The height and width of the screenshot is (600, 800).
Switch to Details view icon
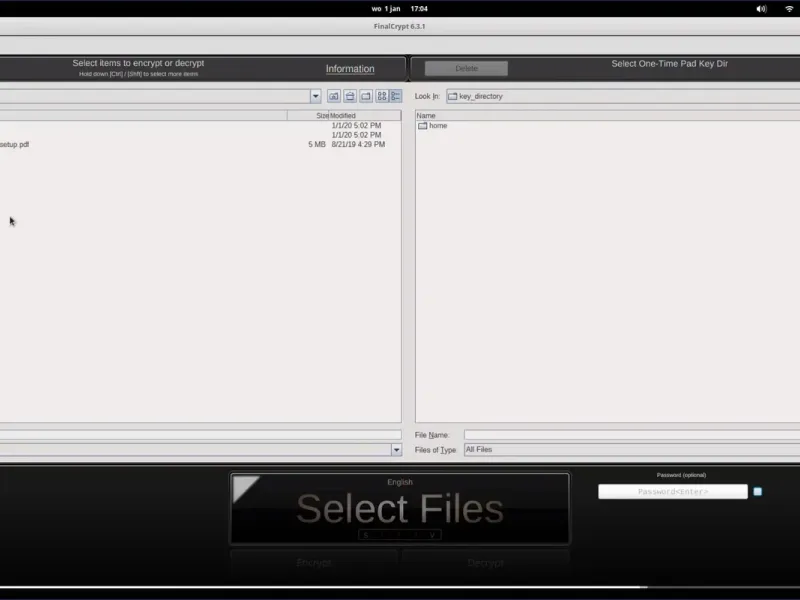(396, 96)
